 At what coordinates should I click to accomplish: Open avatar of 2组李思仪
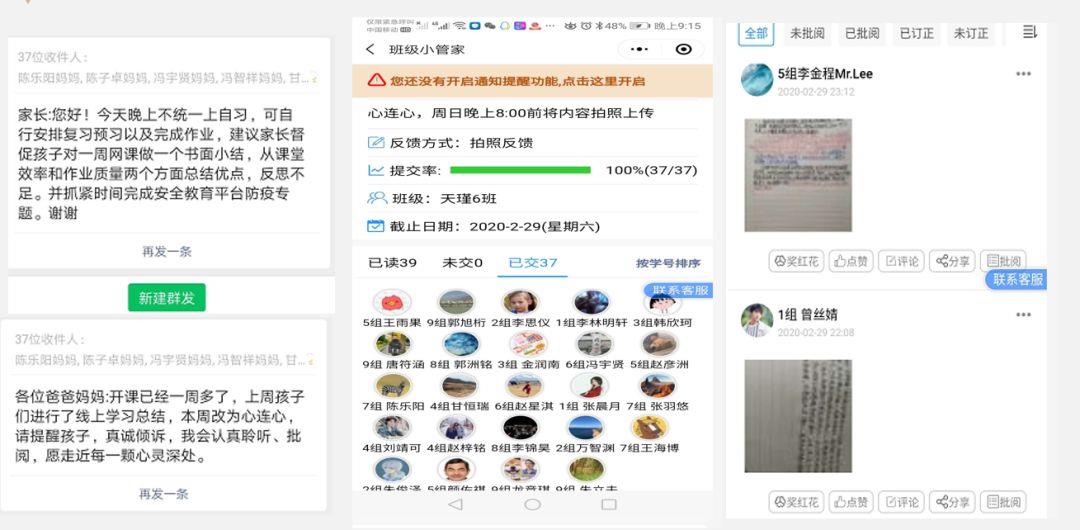coord(521,302)
